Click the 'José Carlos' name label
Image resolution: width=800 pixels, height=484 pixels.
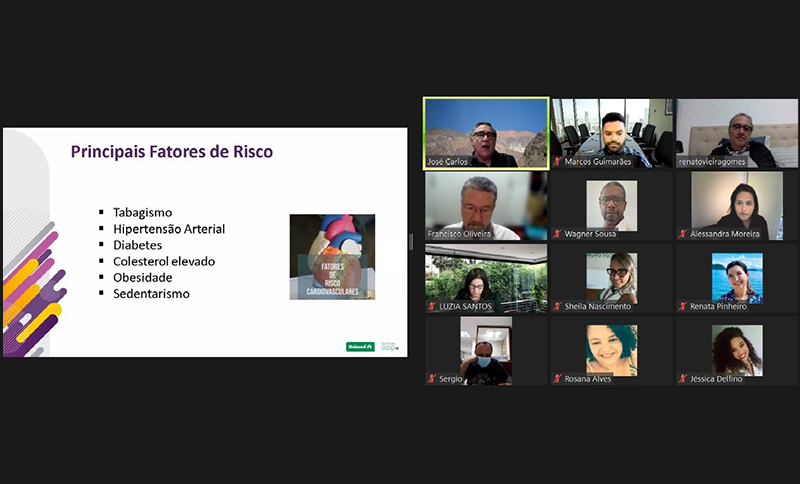(x=447, y=162)
